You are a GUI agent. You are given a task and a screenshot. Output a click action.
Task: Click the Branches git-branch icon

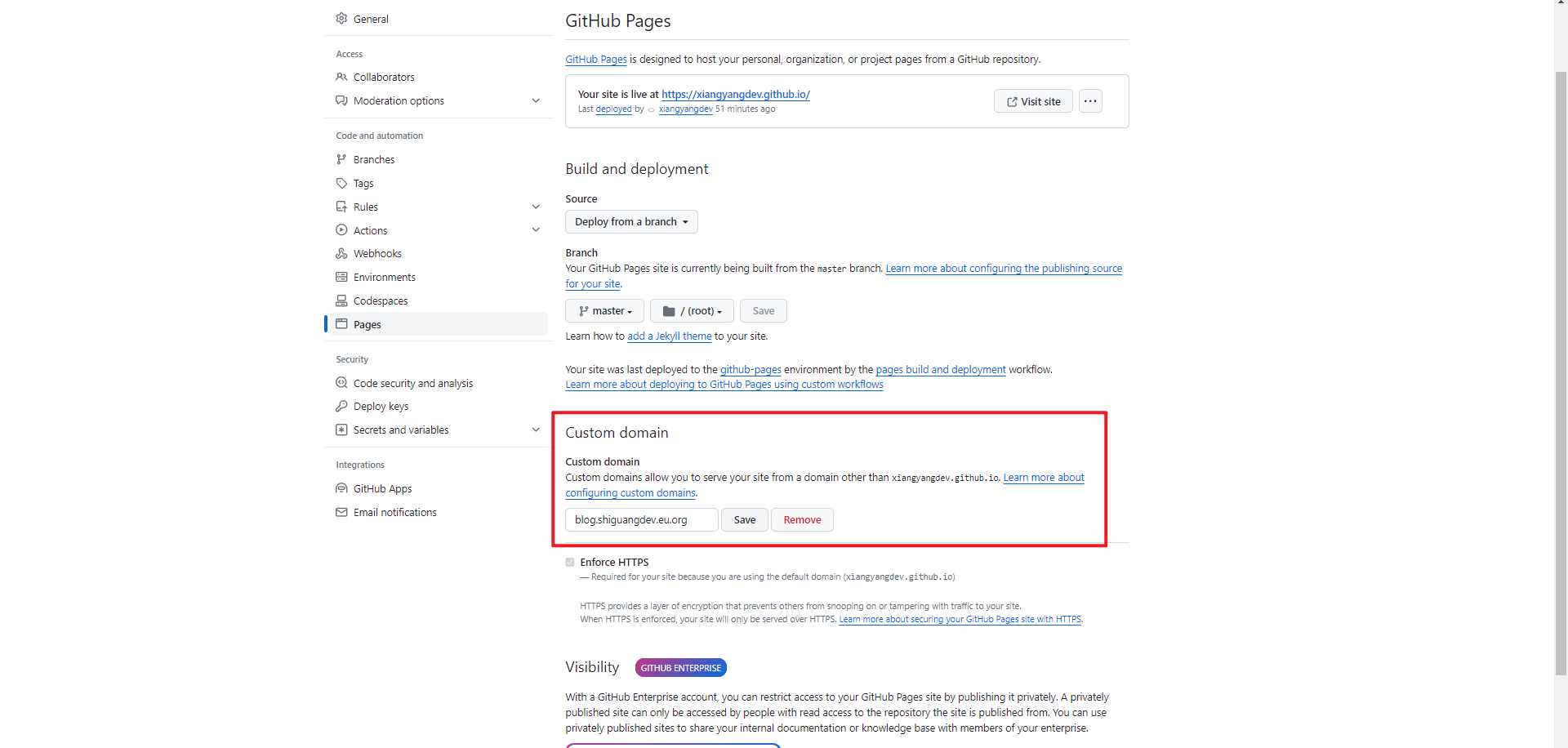(341, 159)
